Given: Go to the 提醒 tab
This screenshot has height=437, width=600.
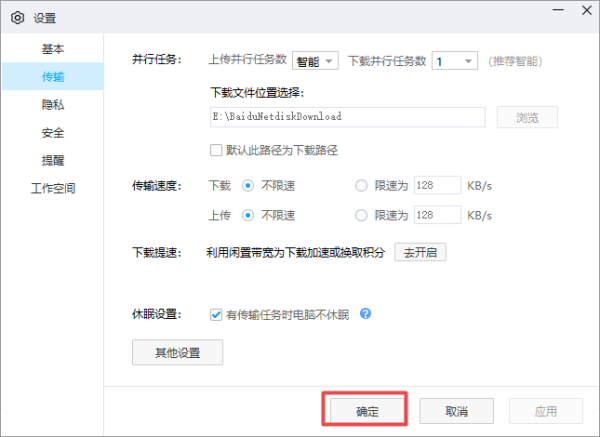Looking at the screenshot, I should point(53,160).
